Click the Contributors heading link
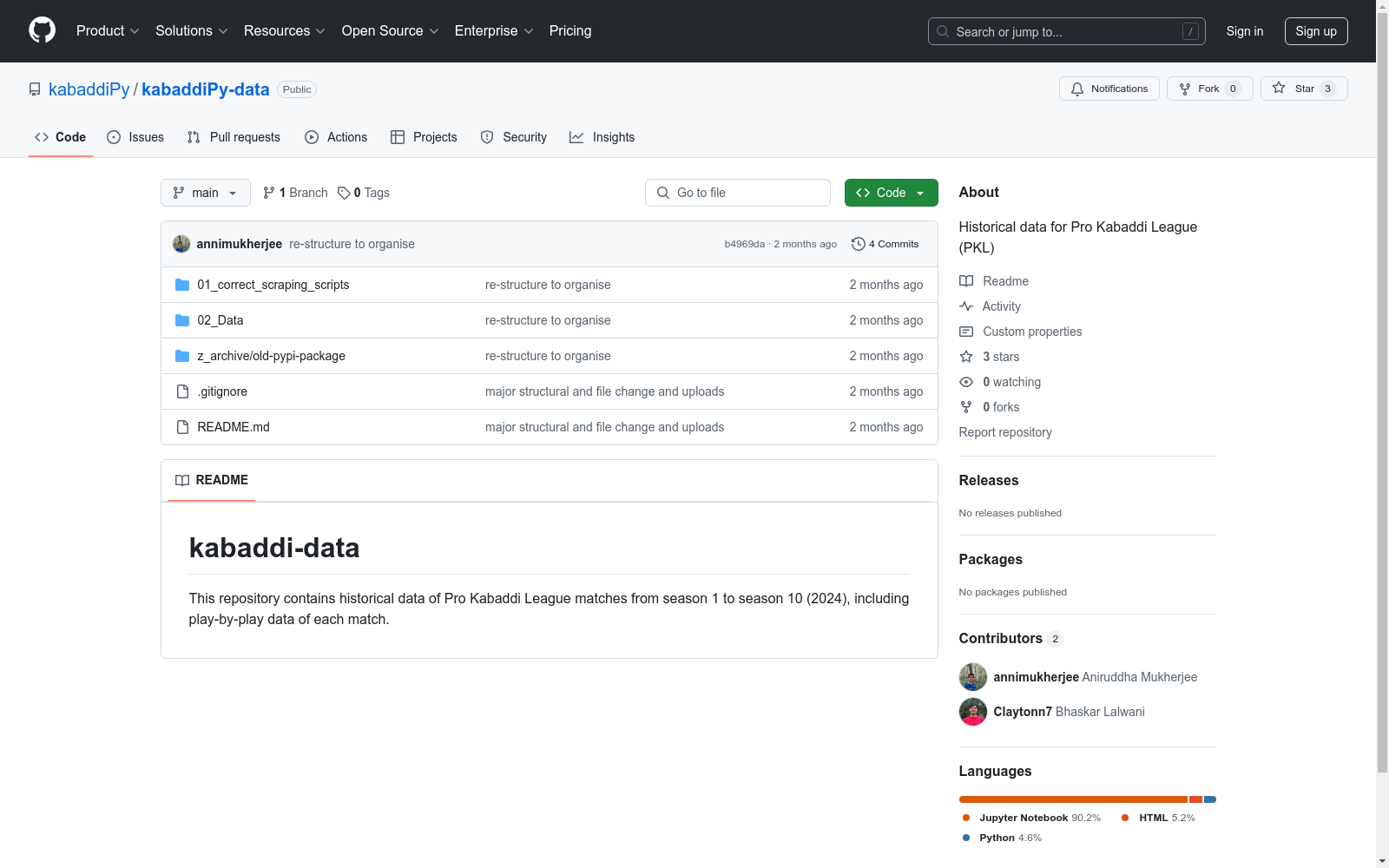 1011,639
